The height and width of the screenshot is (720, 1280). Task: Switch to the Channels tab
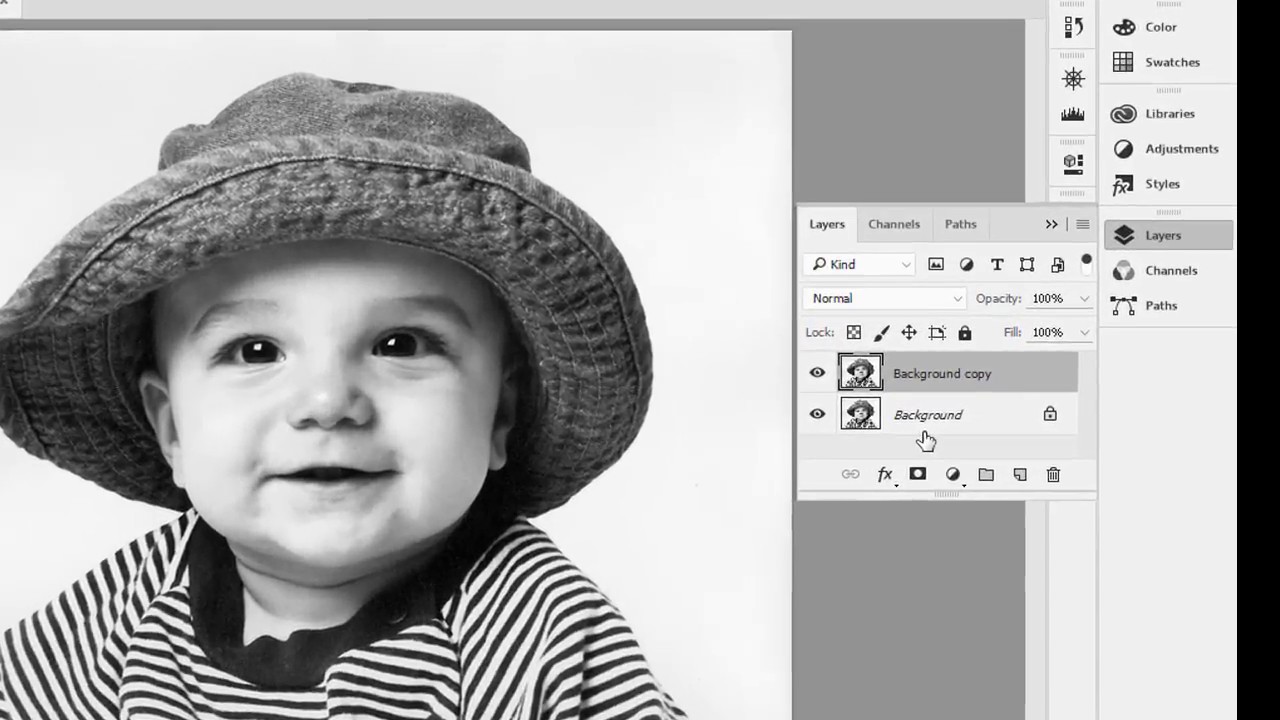pos(893,224)
